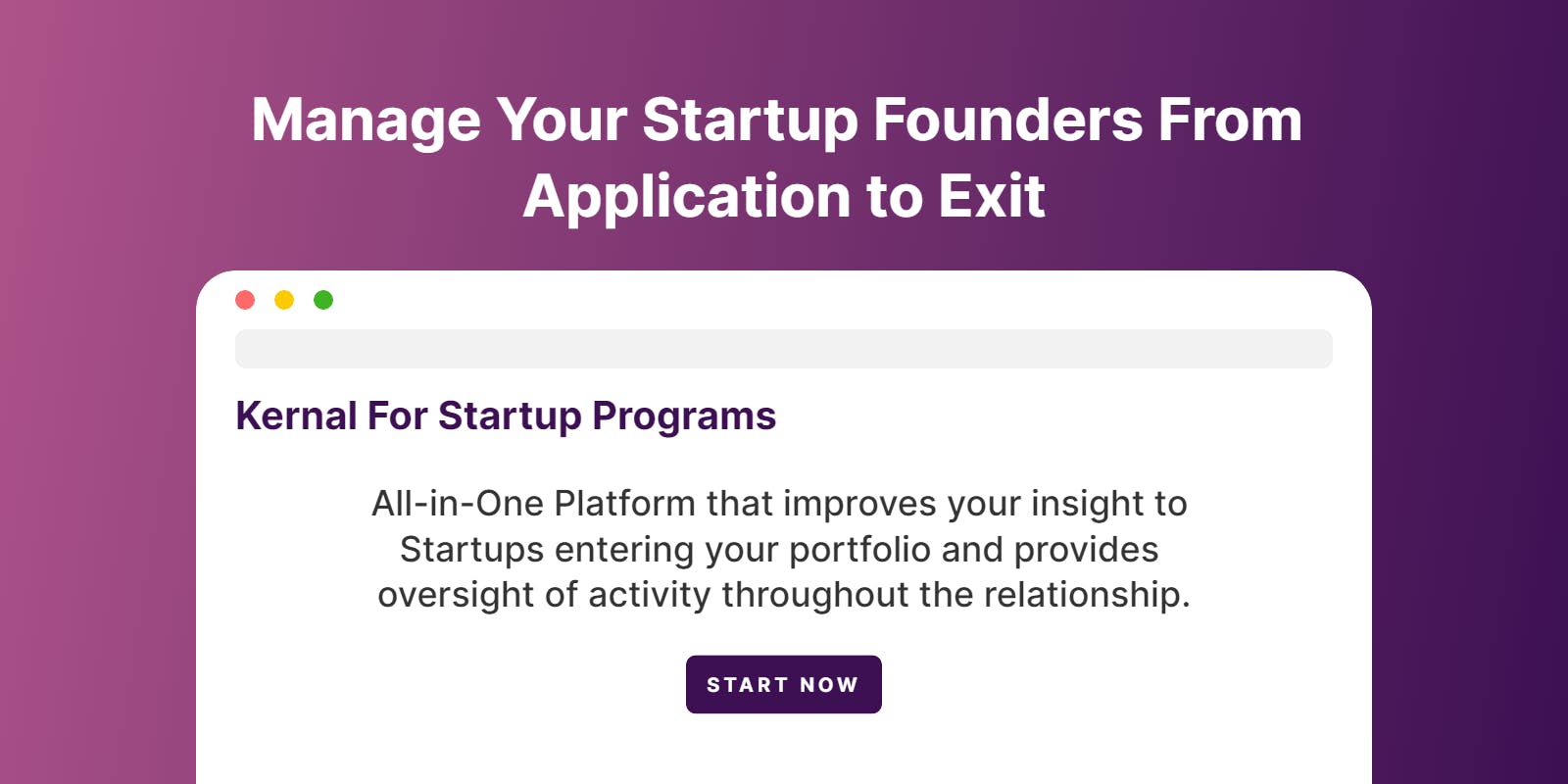This screenshot has width=1568, height=784.
Task: Click the red close dot
Action: click(x=245, y=300)
